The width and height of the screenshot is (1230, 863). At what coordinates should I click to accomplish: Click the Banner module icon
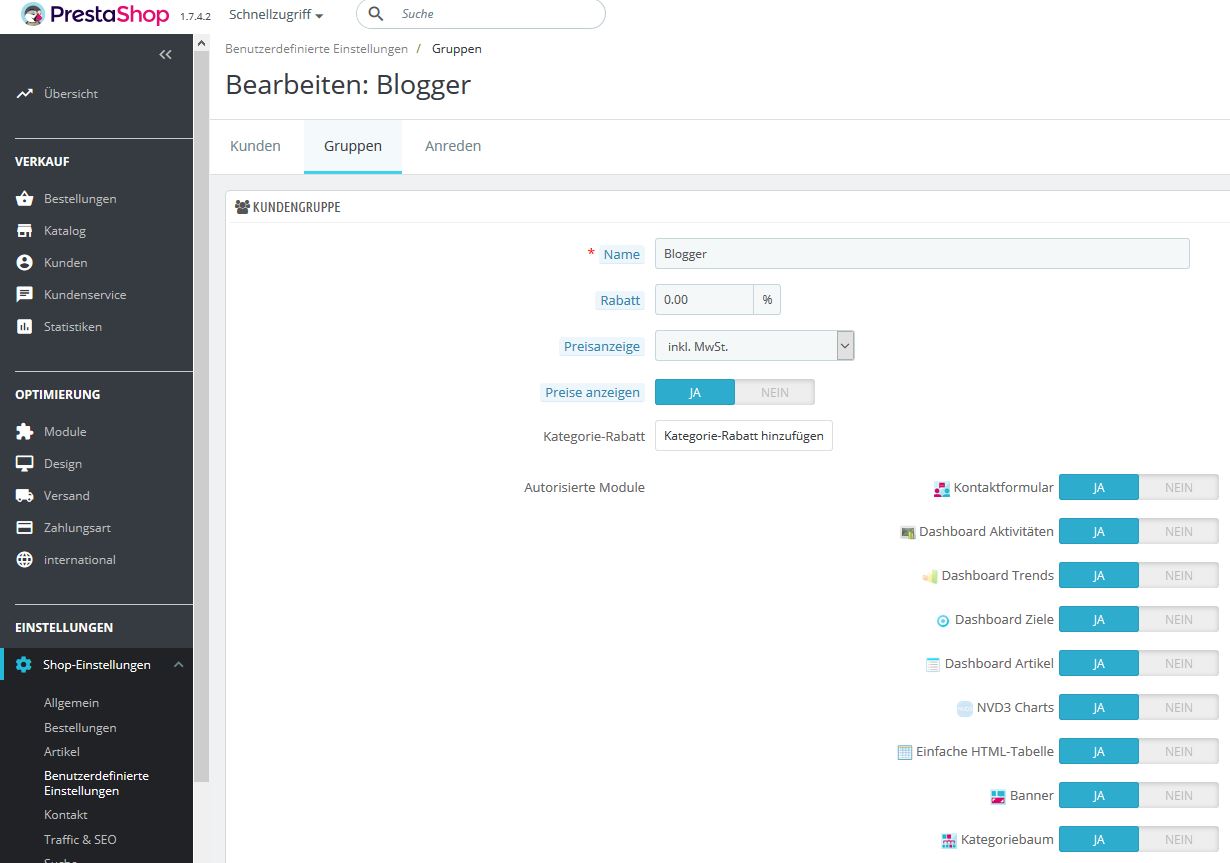998,797
